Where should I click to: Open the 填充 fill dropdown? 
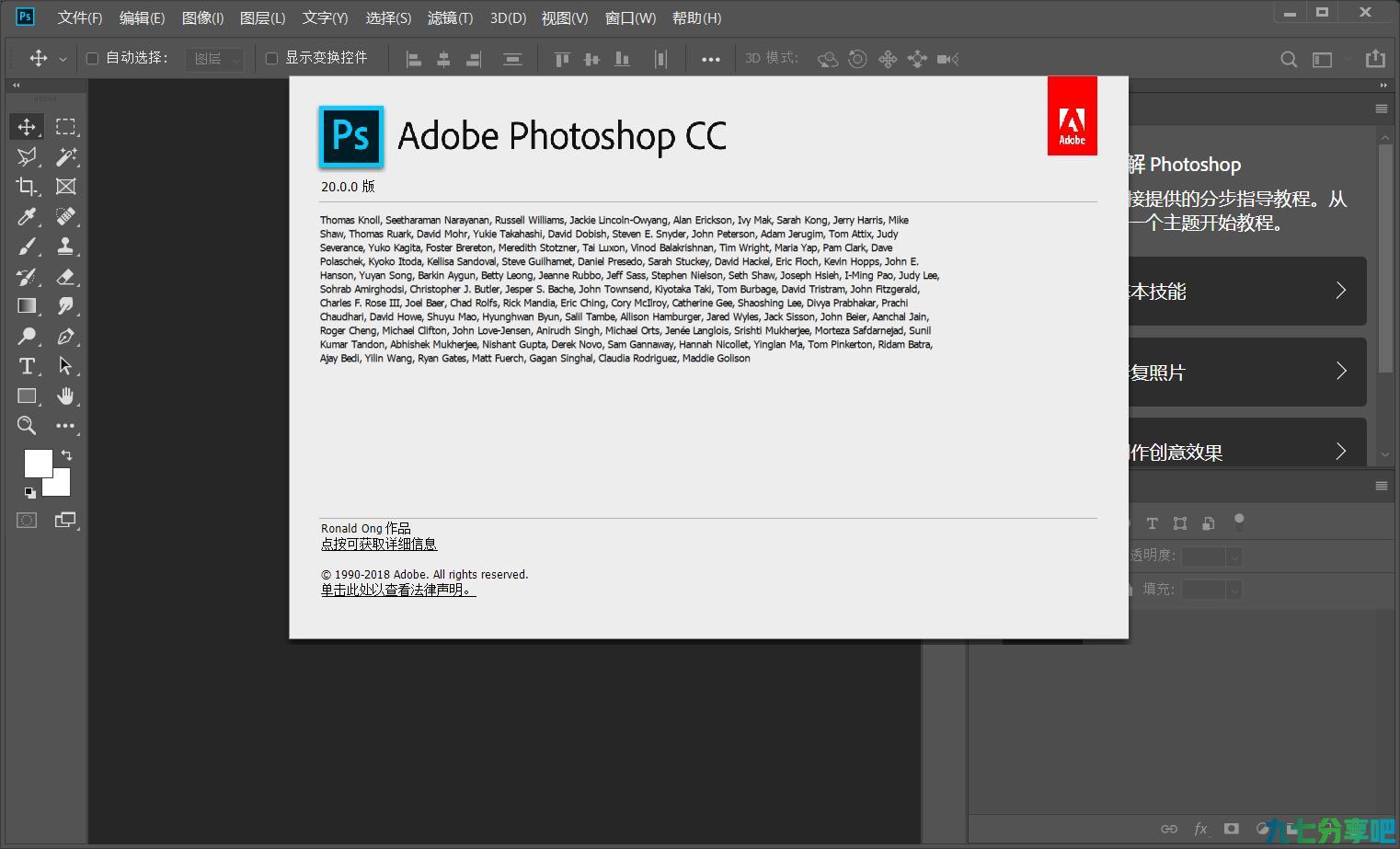pyautogui.click(x=1234, y=590)
